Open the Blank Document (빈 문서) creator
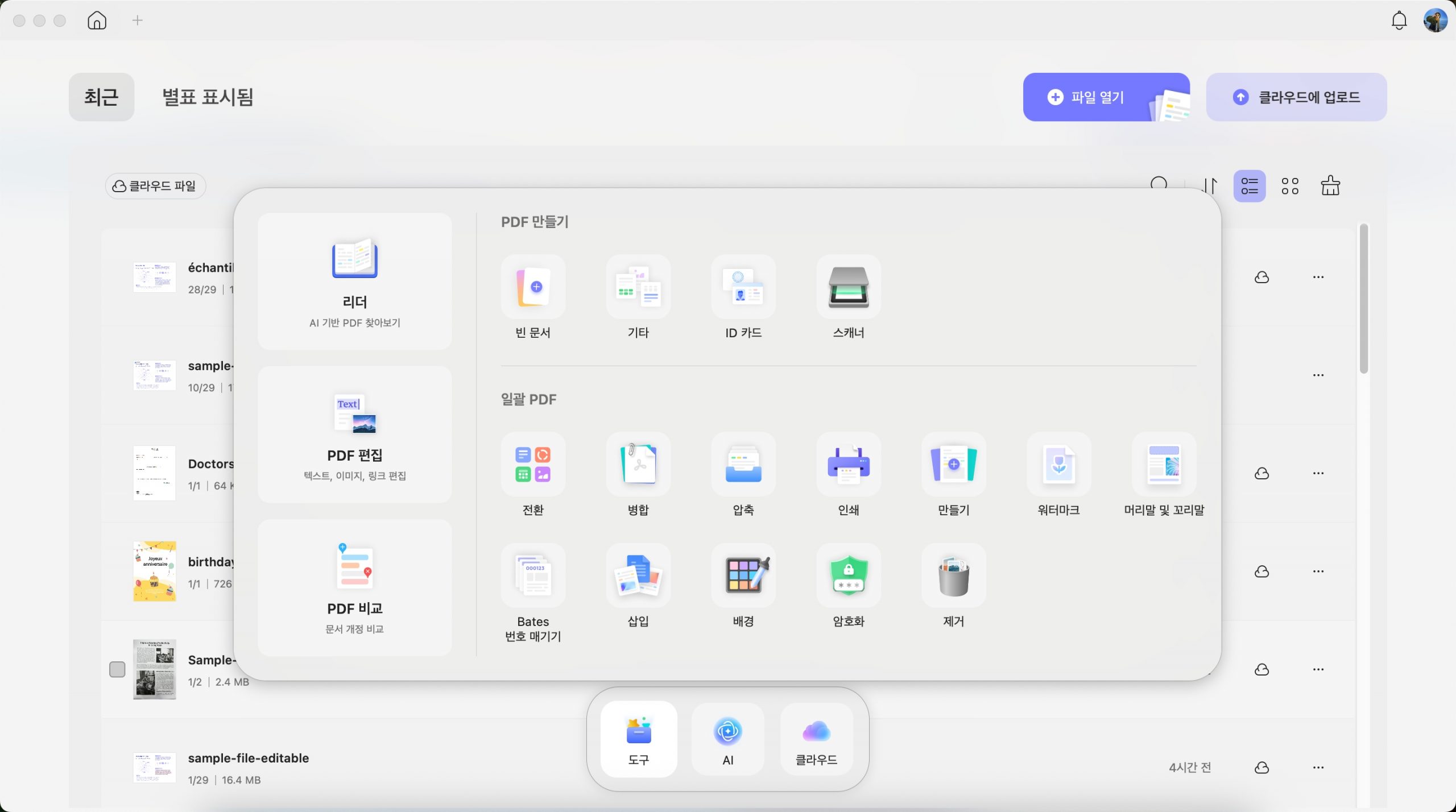Image resolution: width=1456 pixels, height=812 pixels. point(533,287)
